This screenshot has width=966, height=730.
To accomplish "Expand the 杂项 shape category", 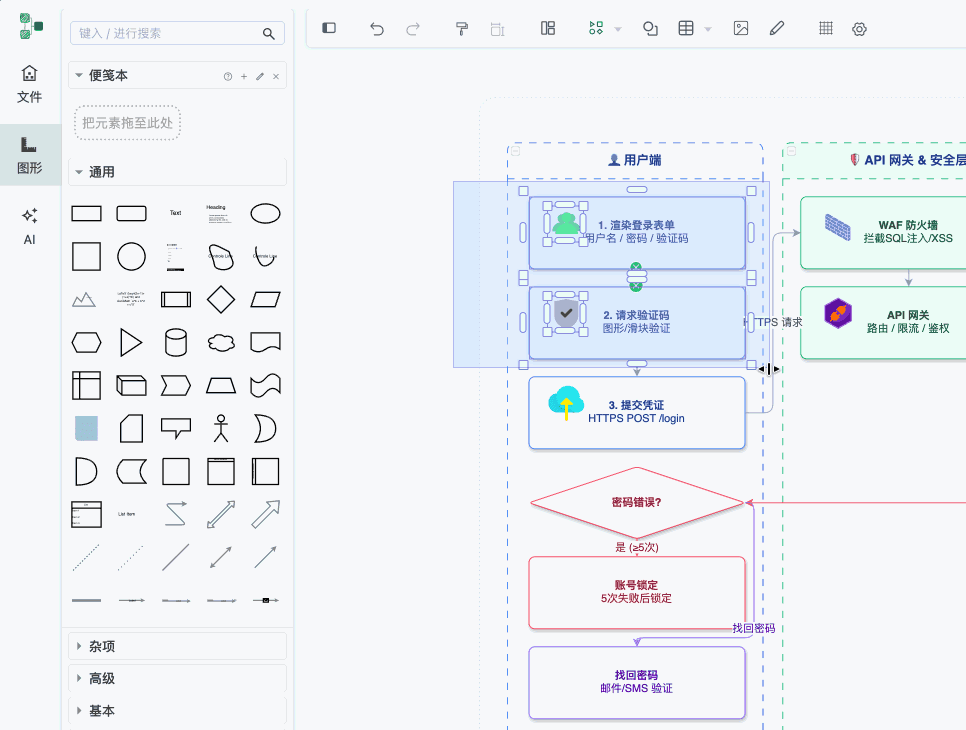I will coord(102,647).
